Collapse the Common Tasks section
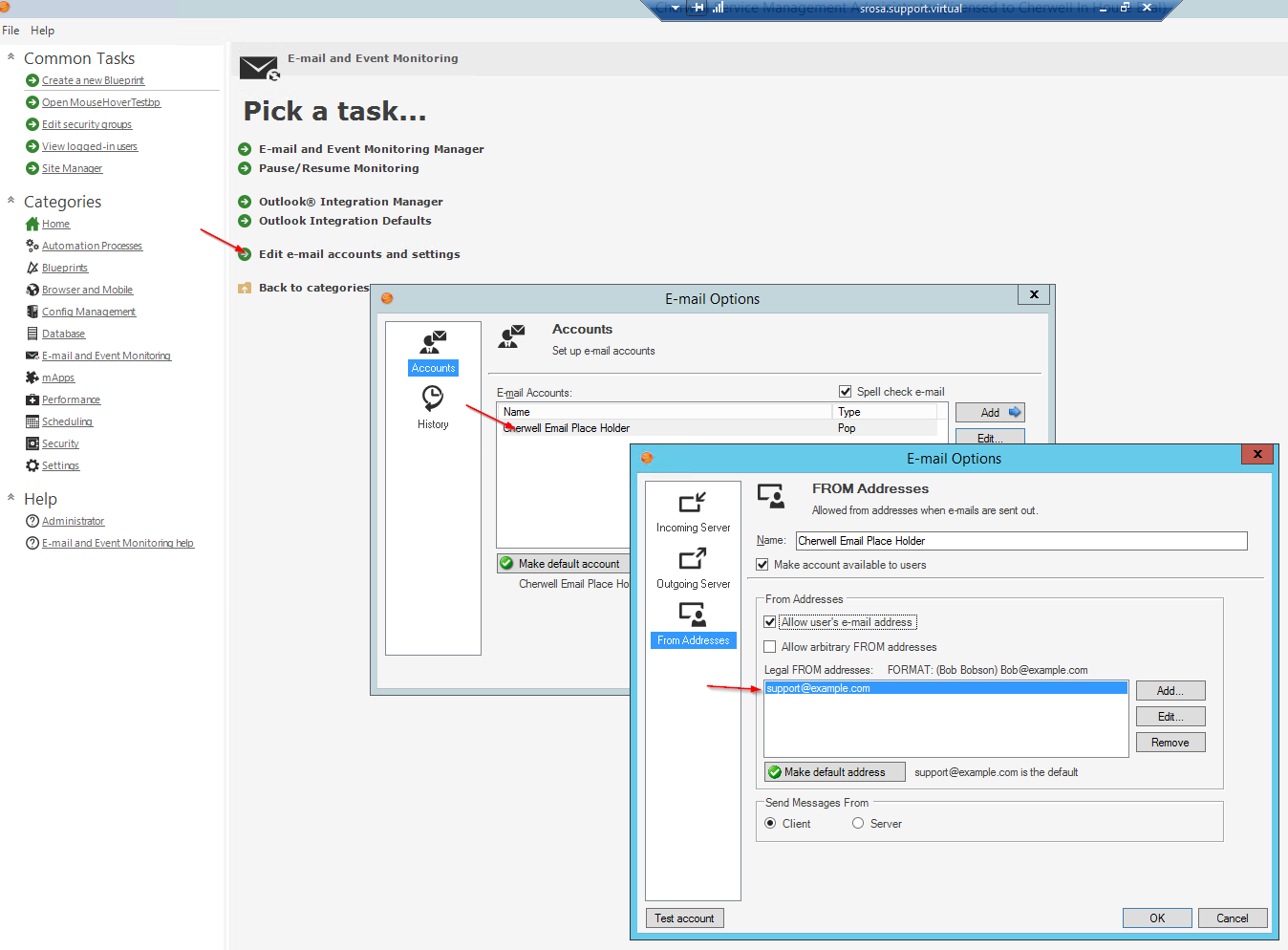The width and height of the screenshot is (1288, 950). 11,57
